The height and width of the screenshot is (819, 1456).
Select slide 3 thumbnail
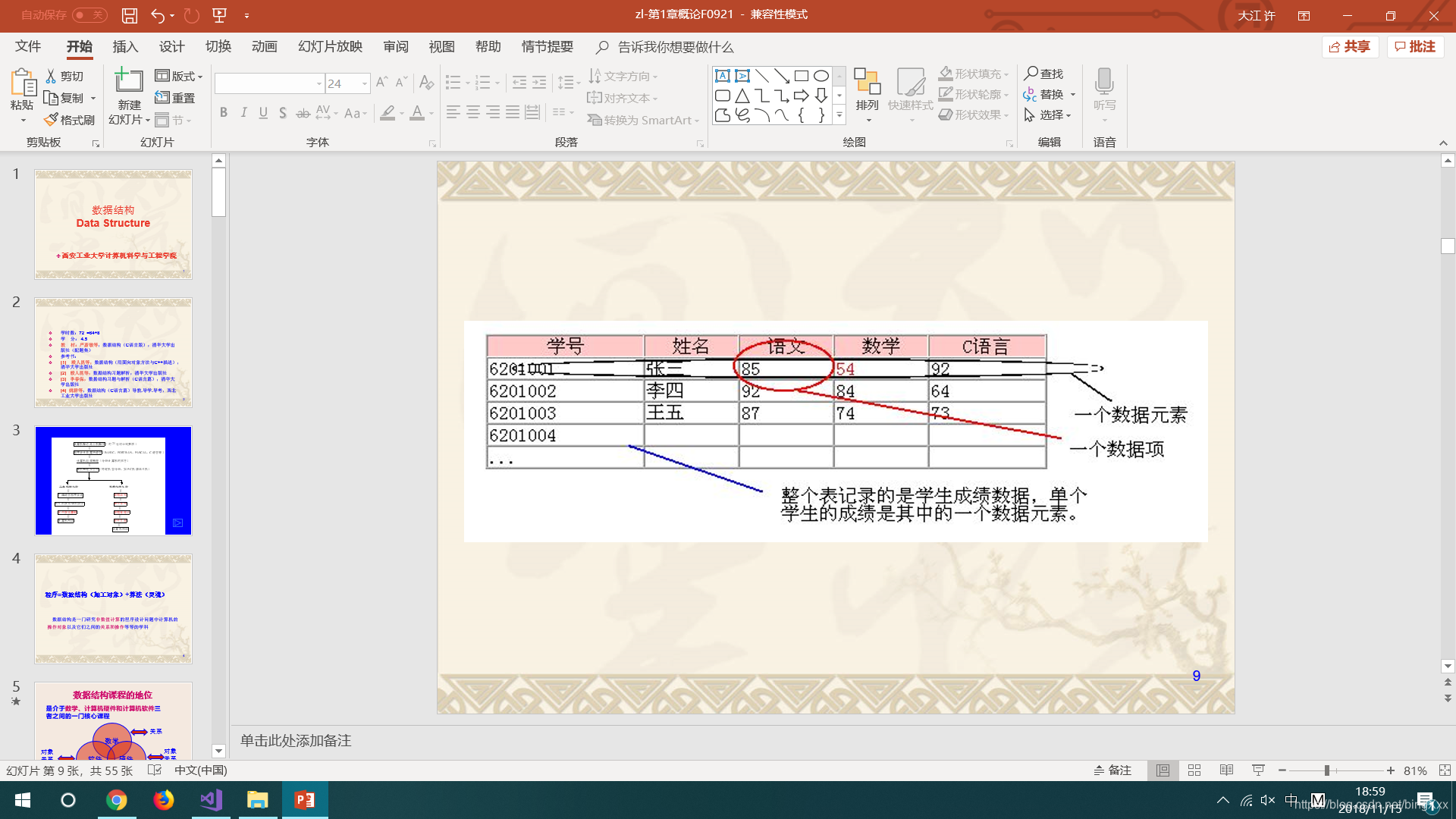pos(113,481)
